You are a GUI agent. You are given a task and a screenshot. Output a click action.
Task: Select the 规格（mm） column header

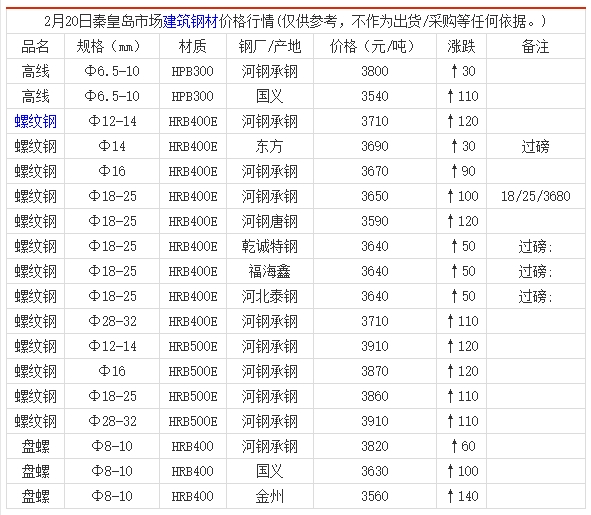click(112, 46)
